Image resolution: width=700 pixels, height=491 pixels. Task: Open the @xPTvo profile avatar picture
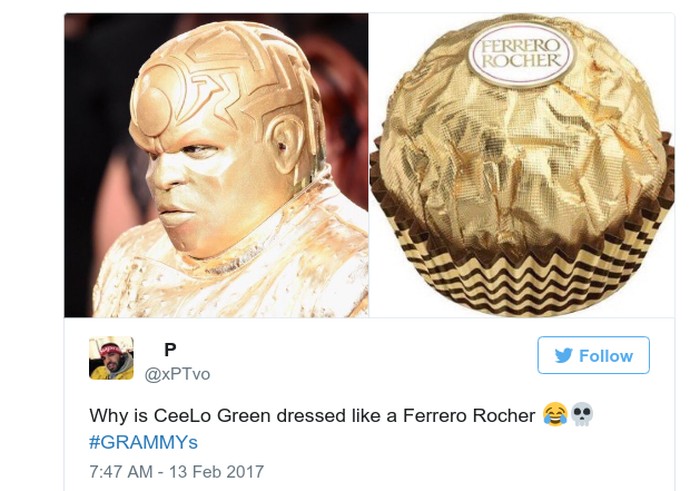point(111,358)
